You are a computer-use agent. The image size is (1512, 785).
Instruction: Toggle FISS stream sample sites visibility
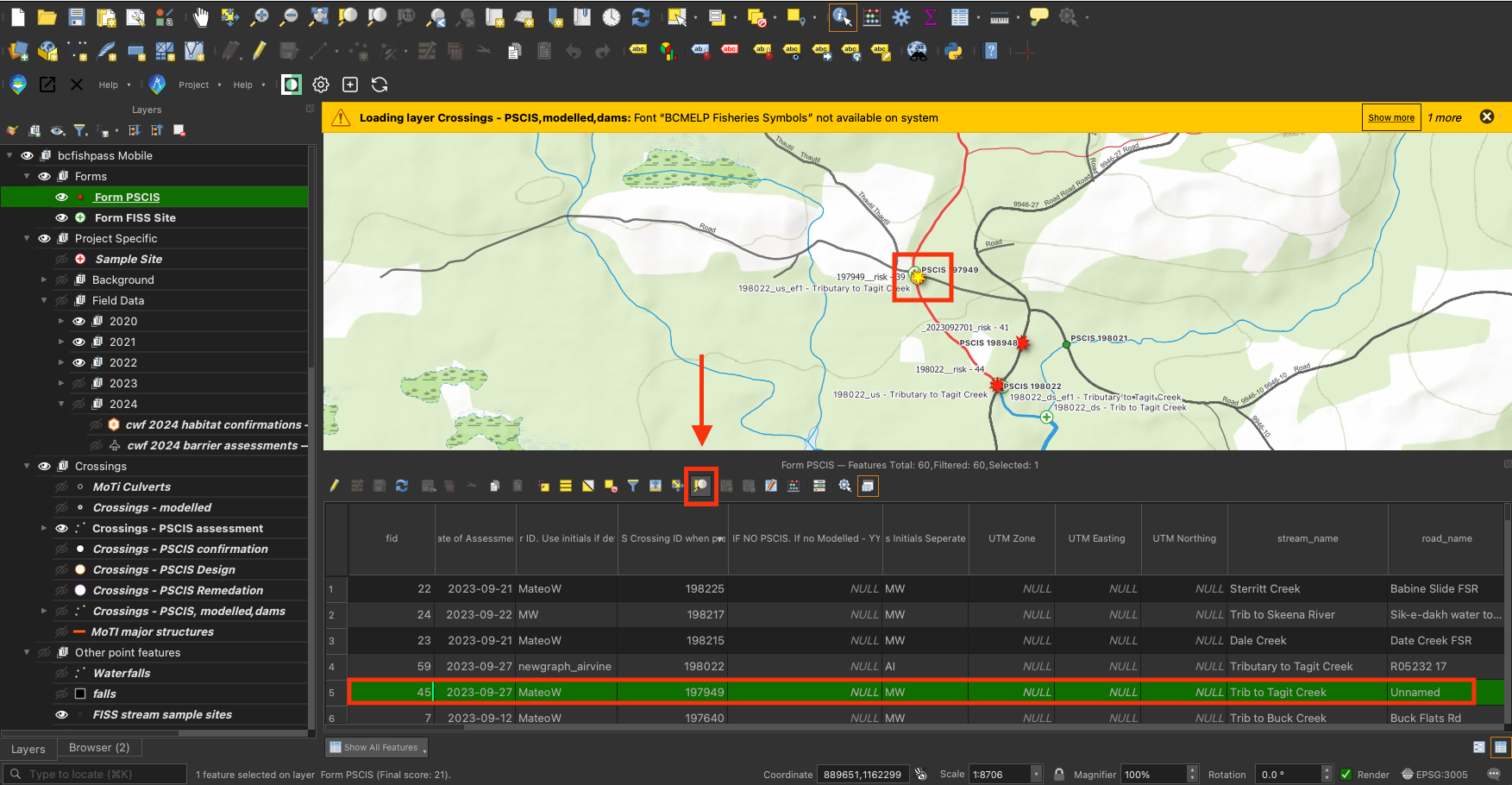coord(61,714)
